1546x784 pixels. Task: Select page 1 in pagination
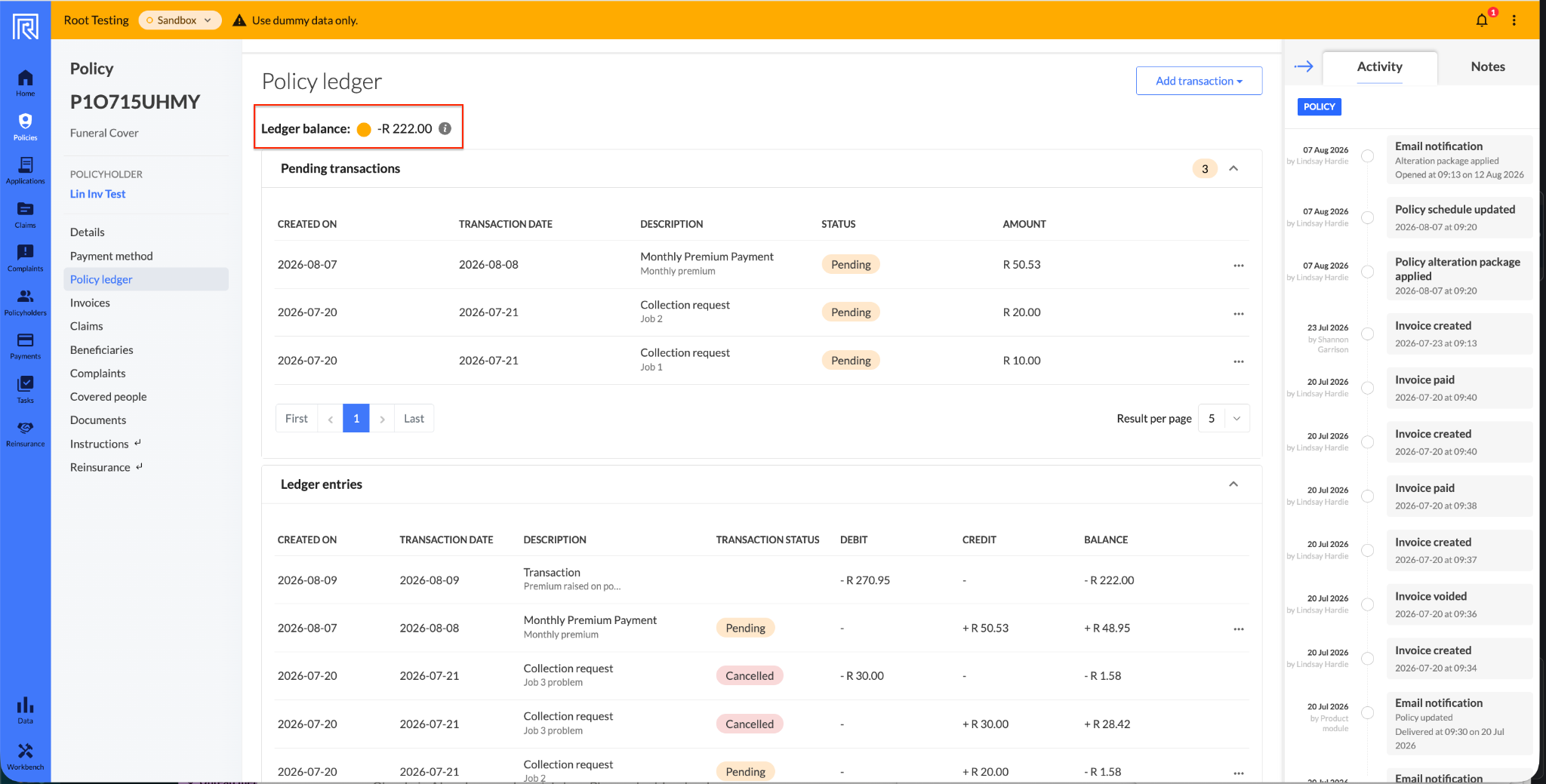point(356,419)
